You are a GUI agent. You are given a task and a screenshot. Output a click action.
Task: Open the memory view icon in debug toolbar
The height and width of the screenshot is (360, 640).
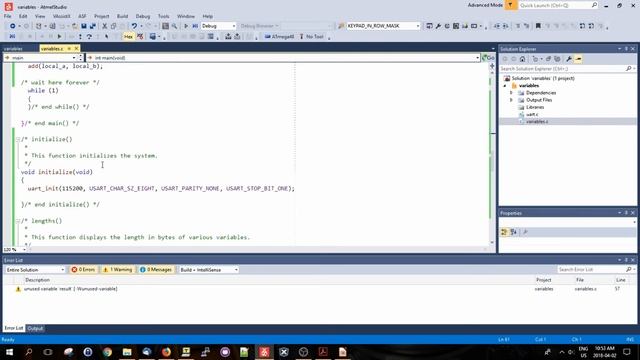(153, 37)
